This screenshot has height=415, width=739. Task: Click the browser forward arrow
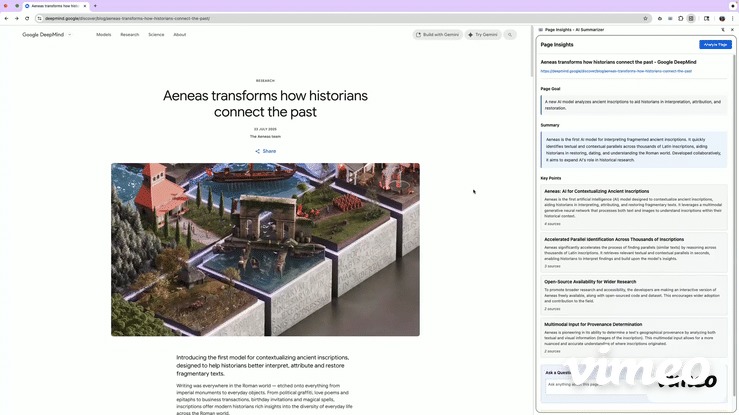[16, 18]
